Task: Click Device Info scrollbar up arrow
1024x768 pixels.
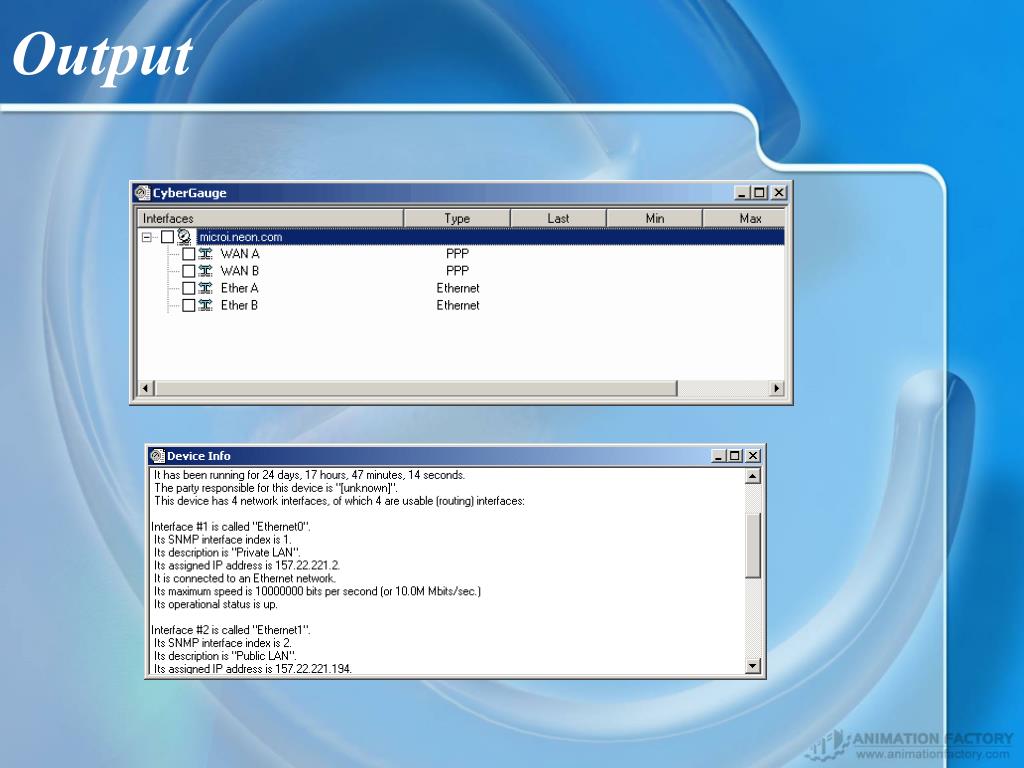Action: (753, 476)
